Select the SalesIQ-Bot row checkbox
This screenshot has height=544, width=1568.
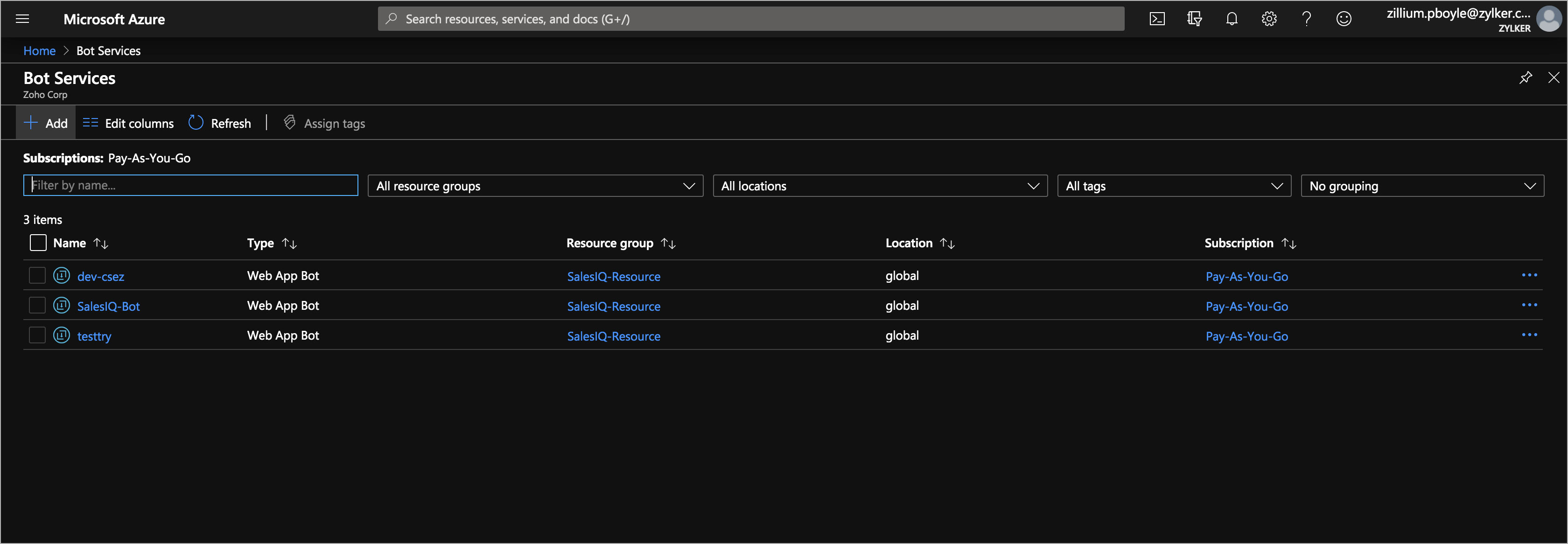37,306
